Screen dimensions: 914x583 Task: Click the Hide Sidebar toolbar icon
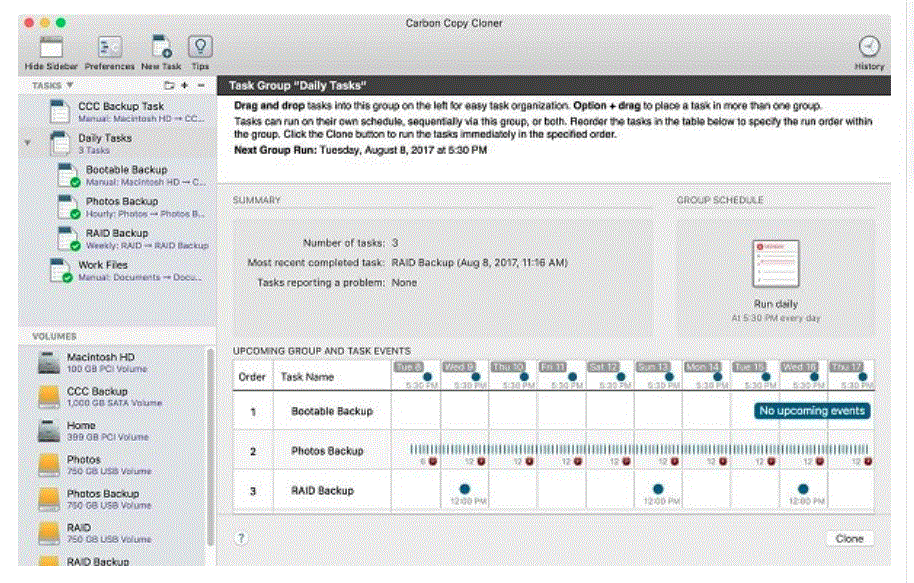pyautogui.click(x=51, y=48)
